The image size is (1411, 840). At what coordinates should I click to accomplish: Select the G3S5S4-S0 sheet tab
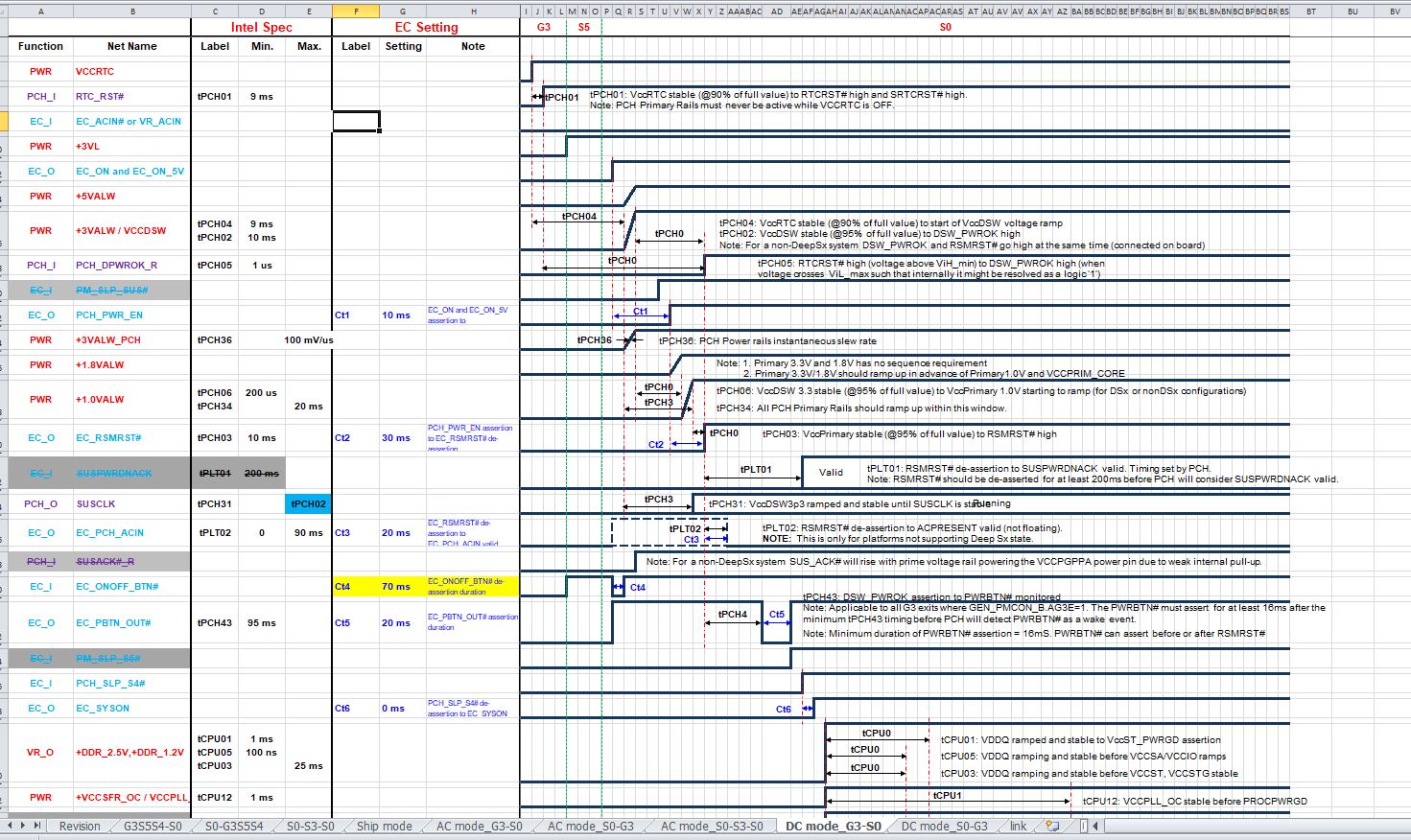click(x=153, y=827)
